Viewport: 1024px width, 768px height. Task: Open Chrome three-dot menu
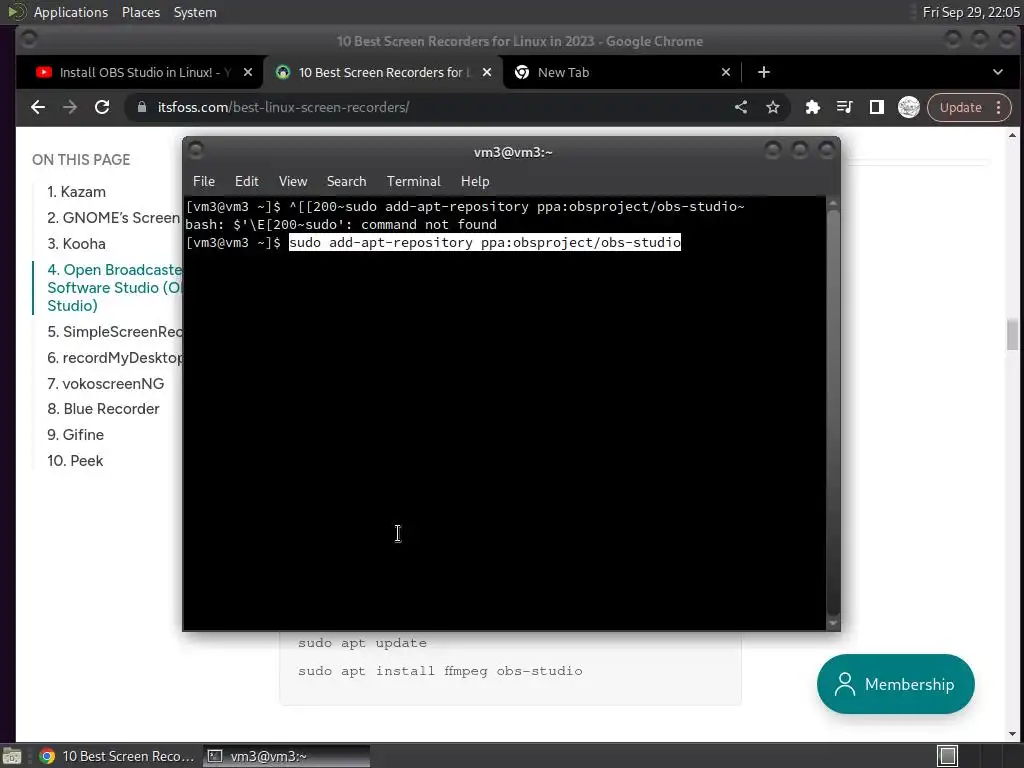coord(999,107)
